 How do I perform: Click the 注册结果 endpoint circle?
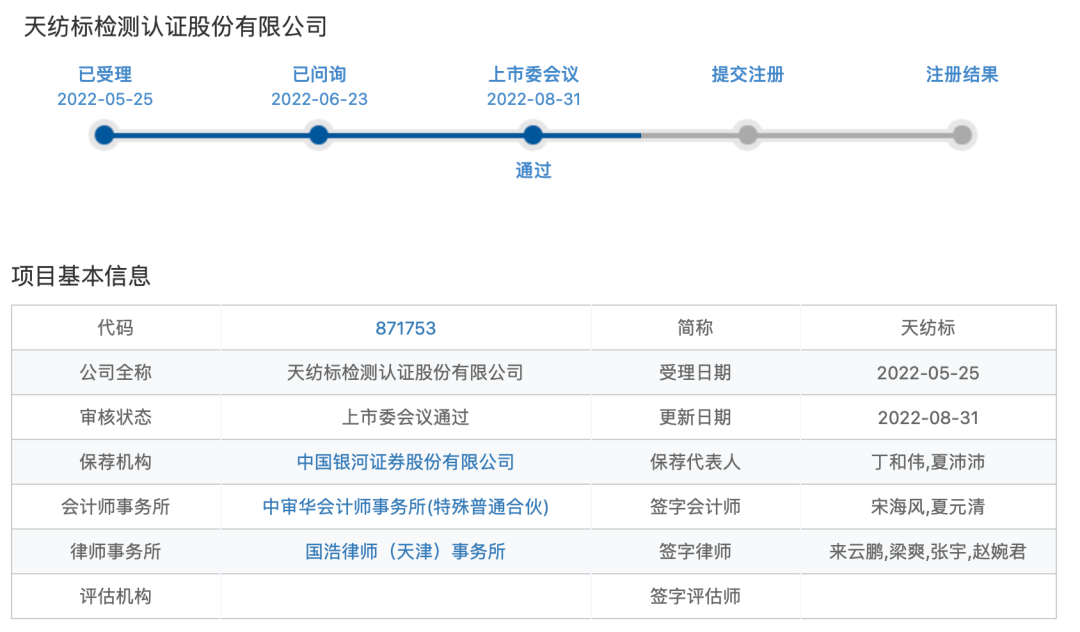[x=961, y=135]
